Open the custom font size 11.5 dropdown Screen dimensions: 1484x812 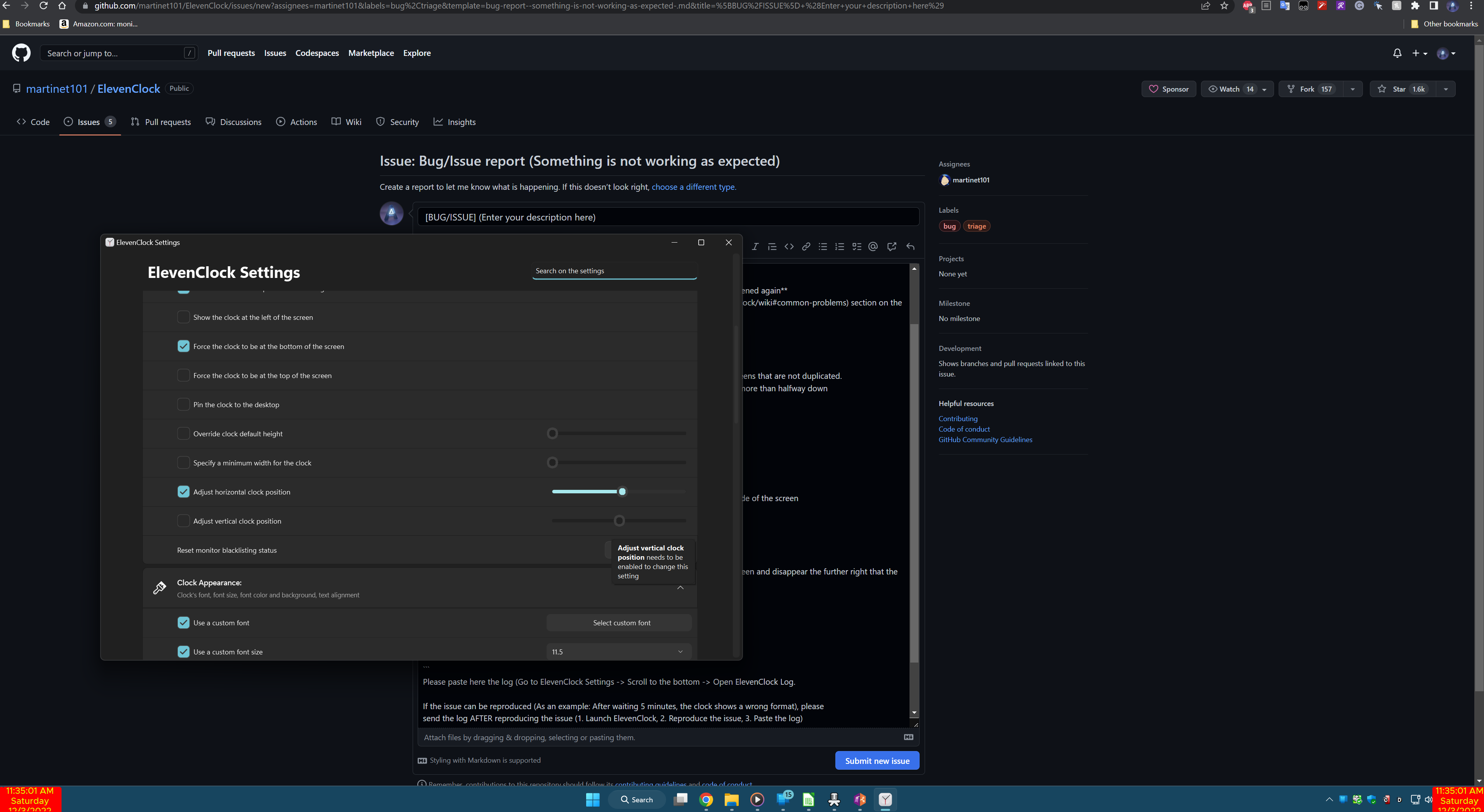[618, 652]
